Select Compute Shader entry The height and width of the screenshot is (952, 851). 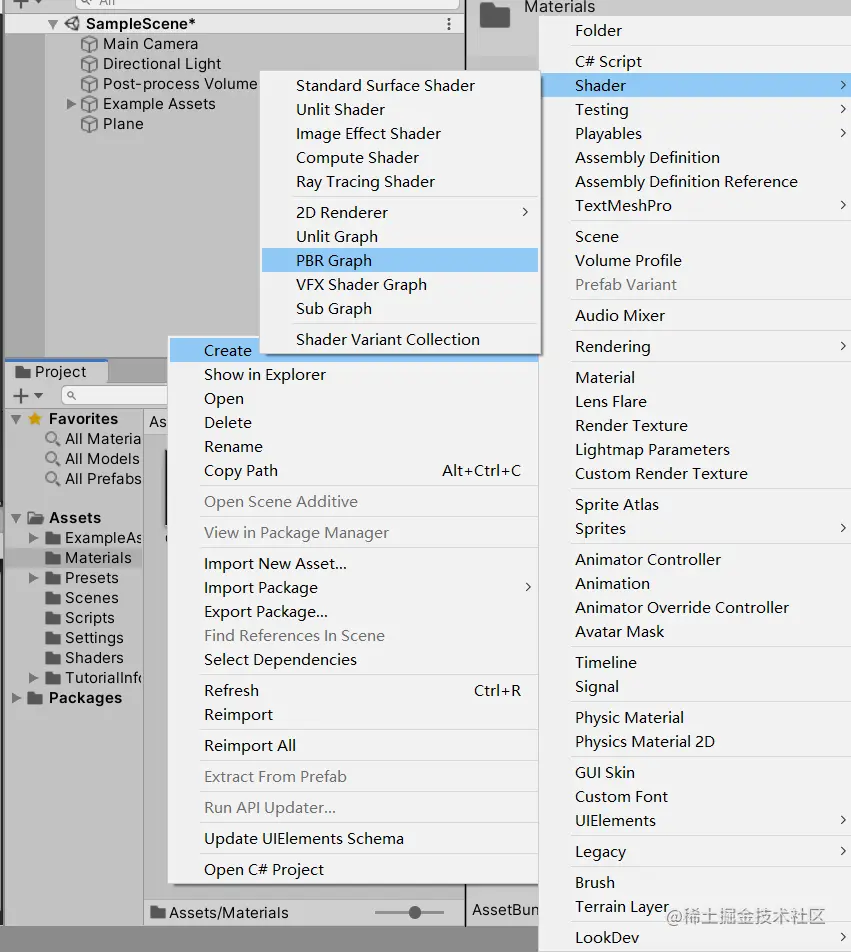click(x=400, y=158)
